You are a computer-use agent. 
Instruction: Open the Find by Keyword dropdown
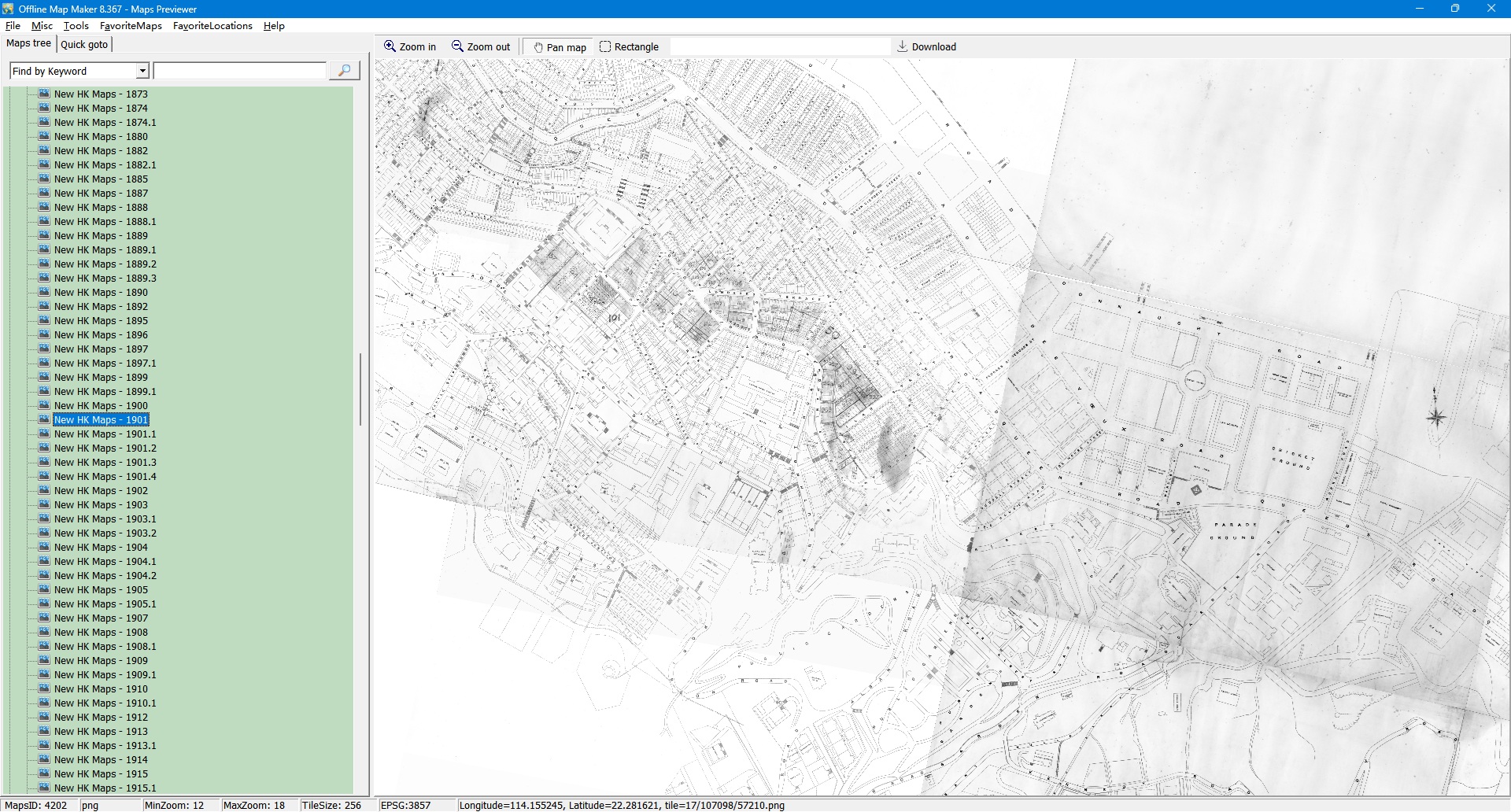point(142,71)
